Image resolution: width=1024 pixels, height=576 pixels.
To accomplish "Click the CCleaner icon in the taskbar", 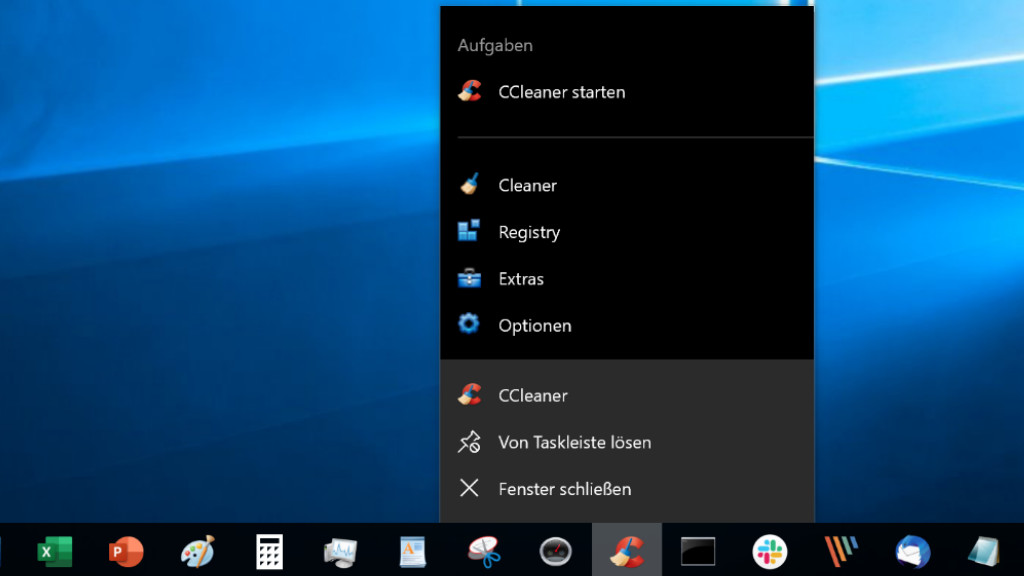I will (x=627, y=551).
